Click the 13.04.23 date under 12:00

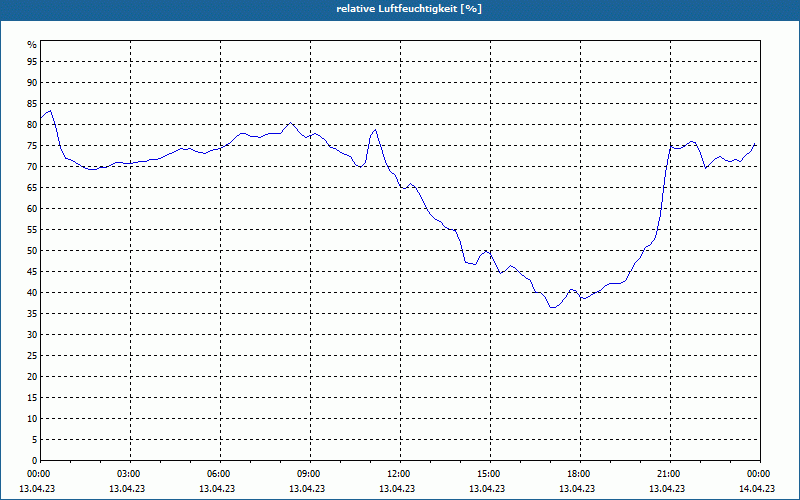(x=397, y=489)
